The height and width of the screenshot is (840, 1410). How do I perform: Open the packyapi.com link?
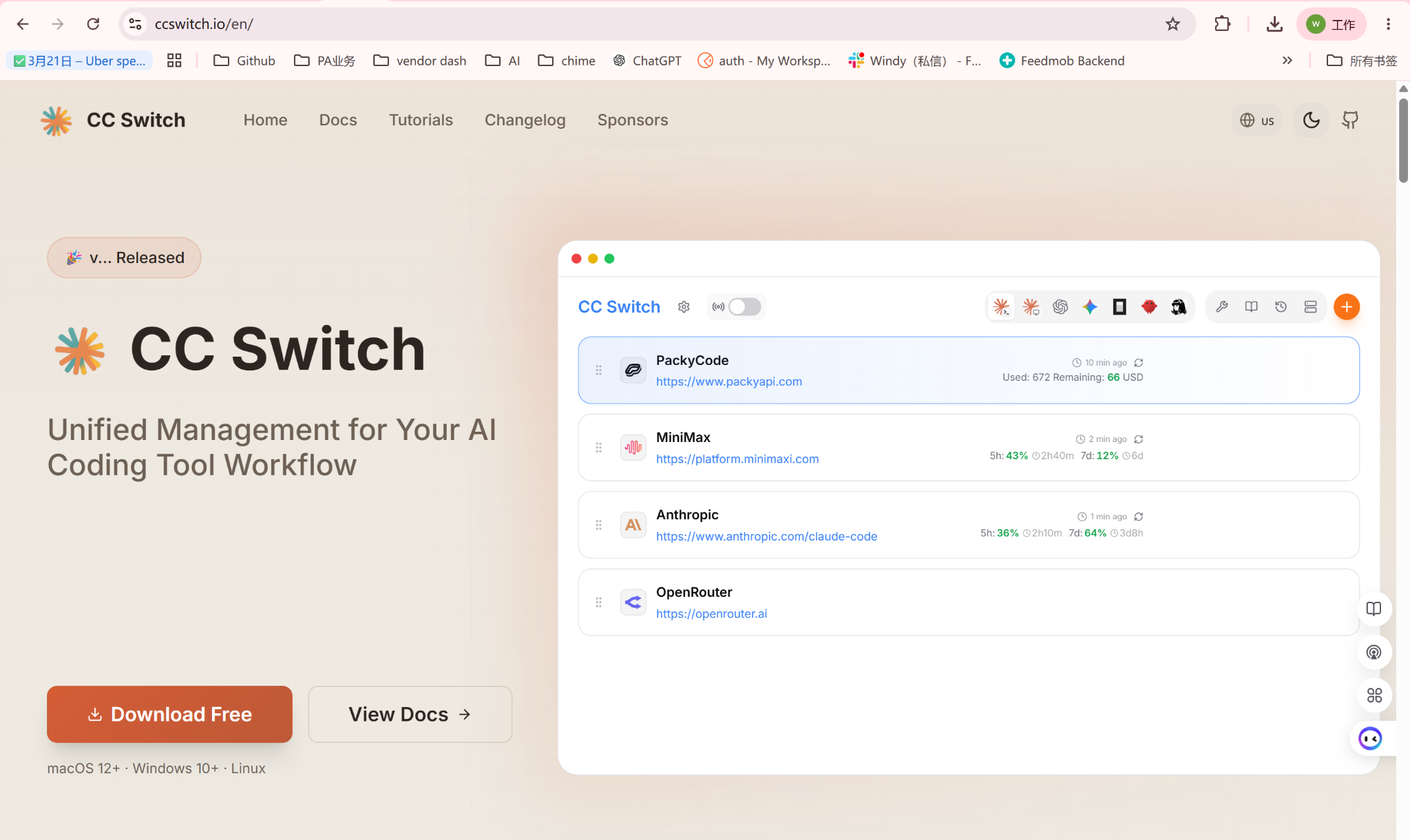[729, 381]
